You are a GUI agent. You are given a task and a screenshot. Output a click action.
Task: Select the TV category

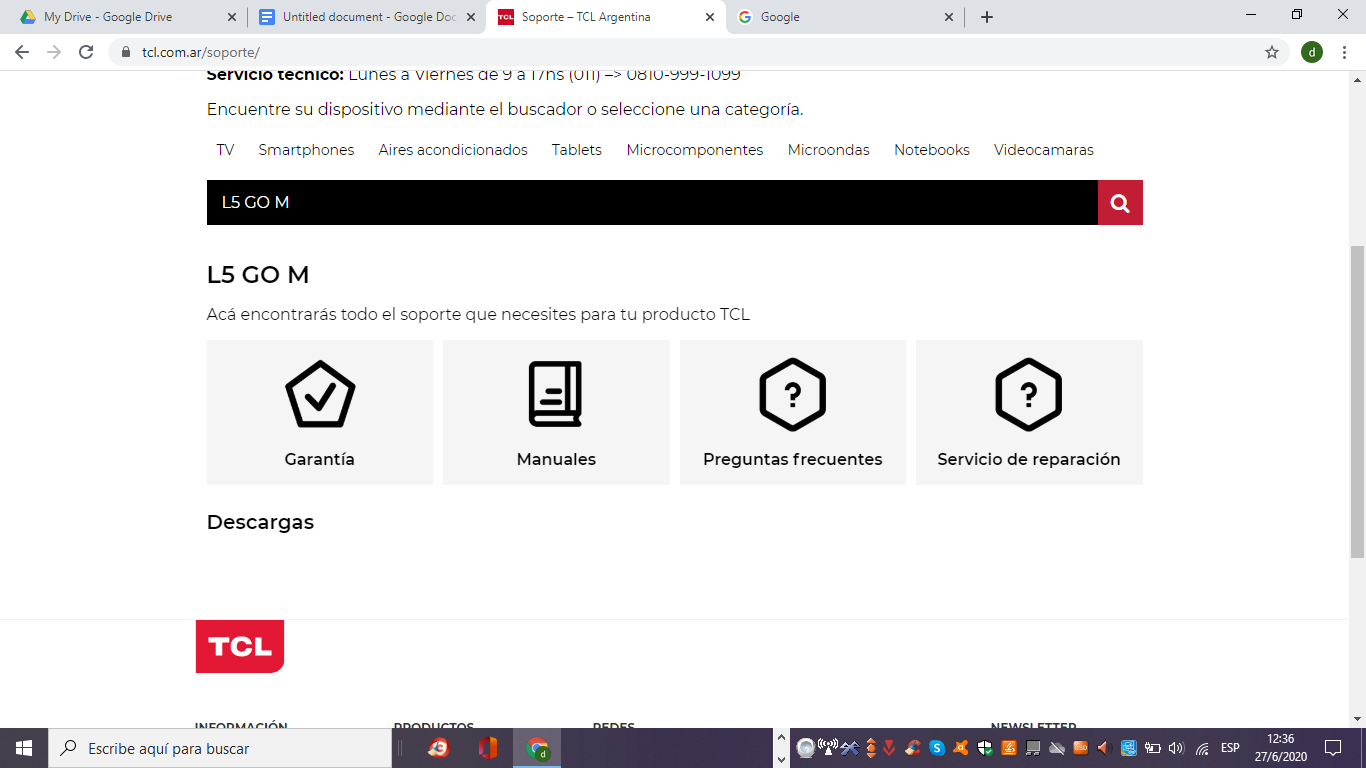(225, 150)
